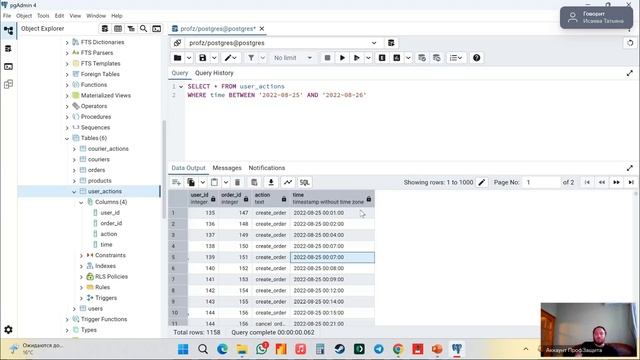Open the No limit rows dropdown
640x360 pixels.
pos(293,58)
